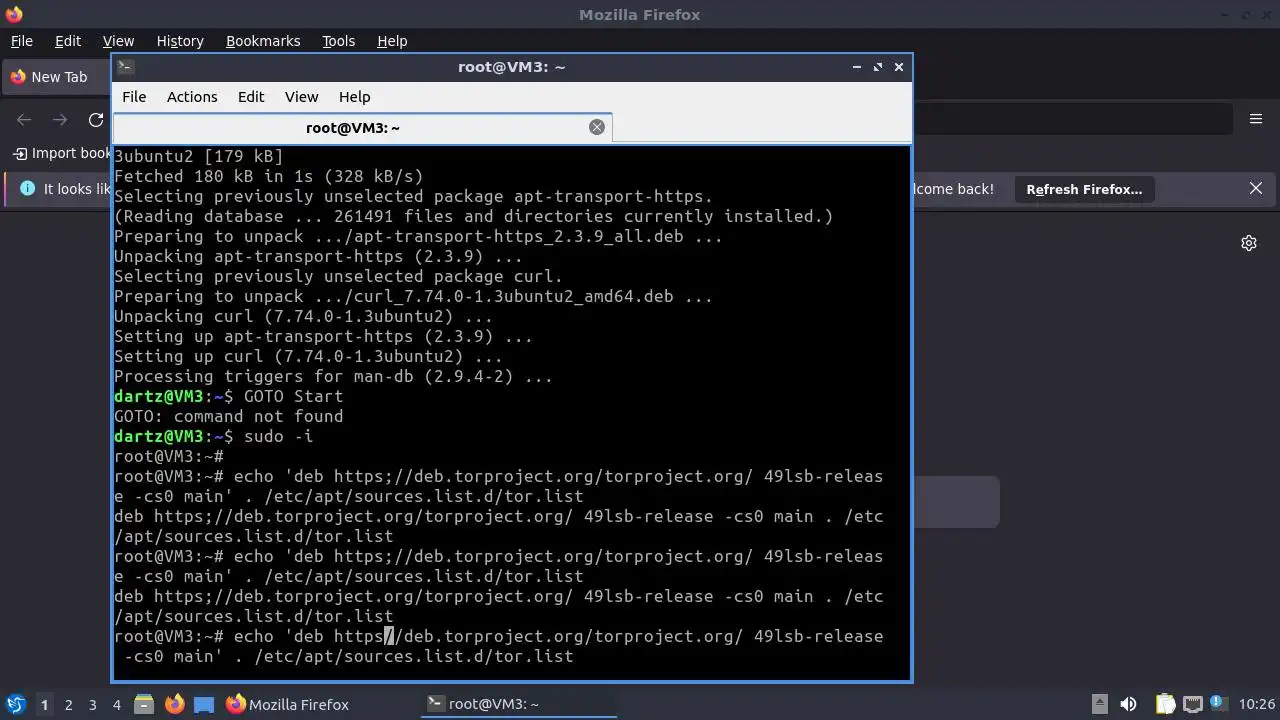
Task: Click 'Fetched 180 kB in 1s' line
Action: tap(268, 176)
